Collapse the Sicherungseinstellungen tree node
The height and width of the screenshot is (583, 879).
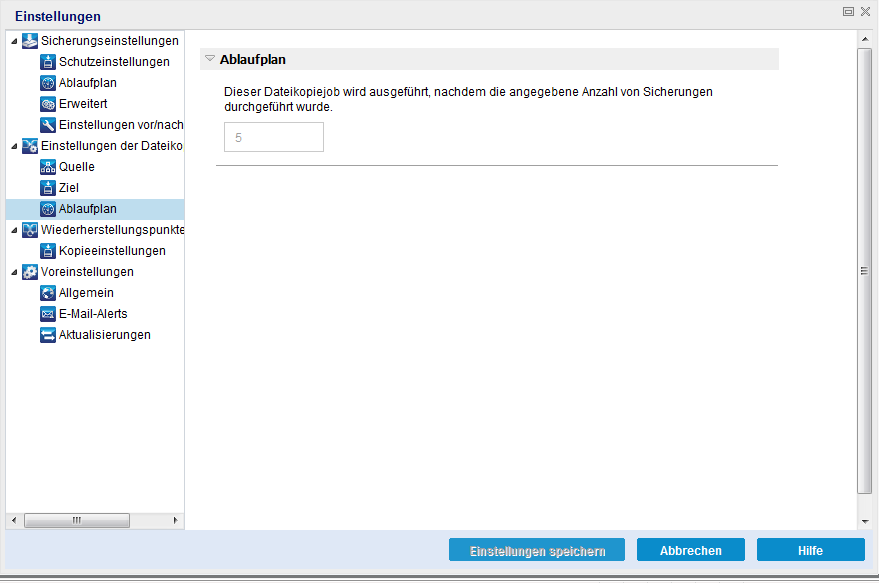(14, 41)
